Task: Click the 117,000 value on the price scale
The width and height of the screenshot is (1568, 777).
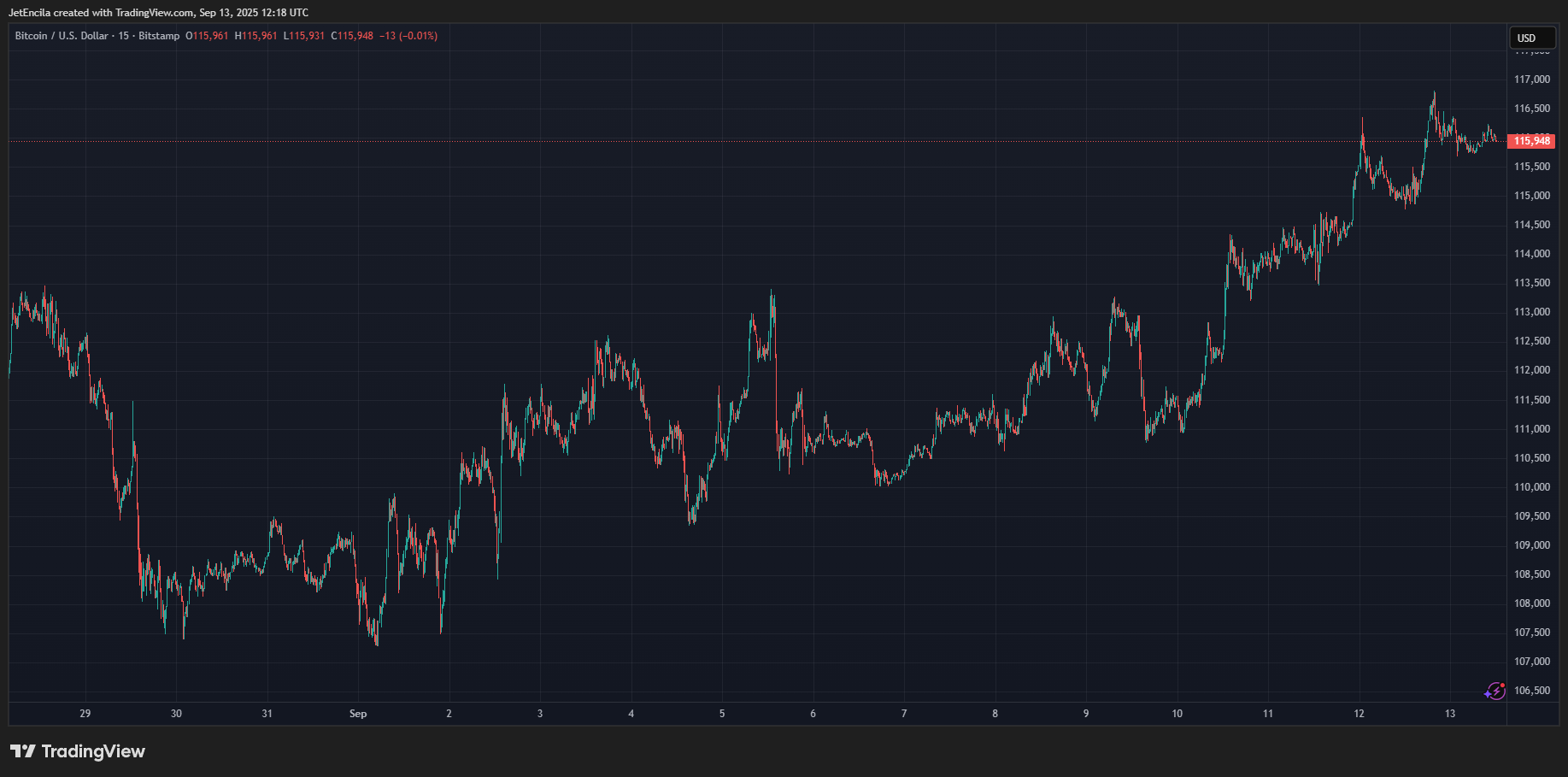Action: pos(1532,79)
